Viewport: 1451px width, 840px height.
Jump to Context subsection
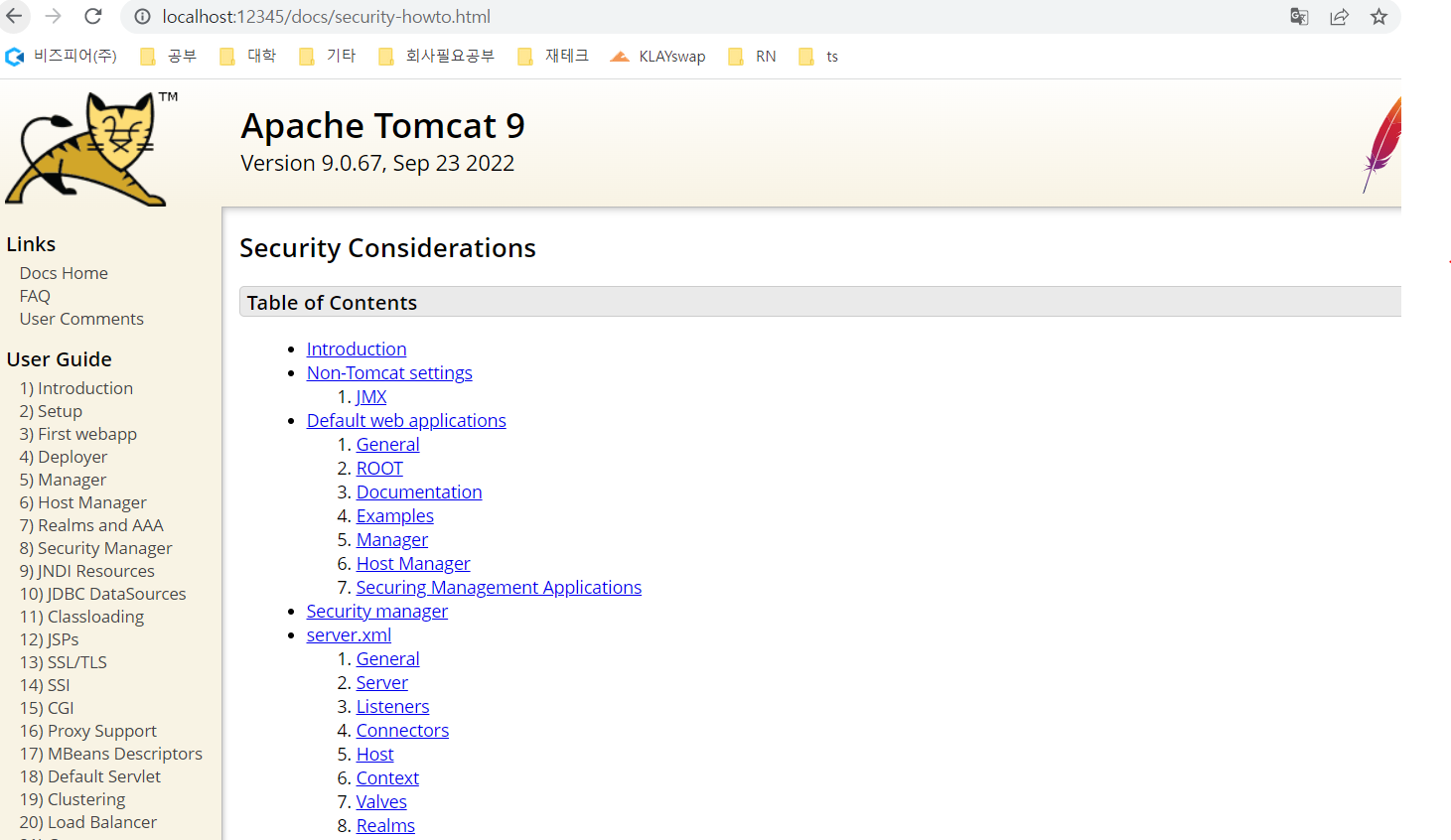click(x=387, y=778)
